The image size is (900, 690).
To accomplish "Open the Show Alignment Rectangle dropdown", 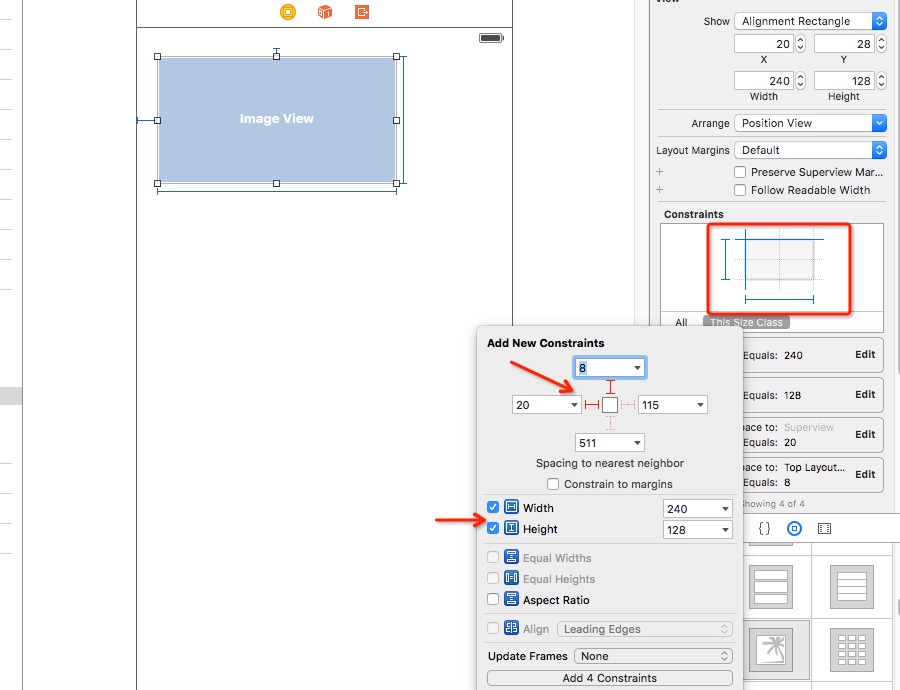I will [810, 21].
